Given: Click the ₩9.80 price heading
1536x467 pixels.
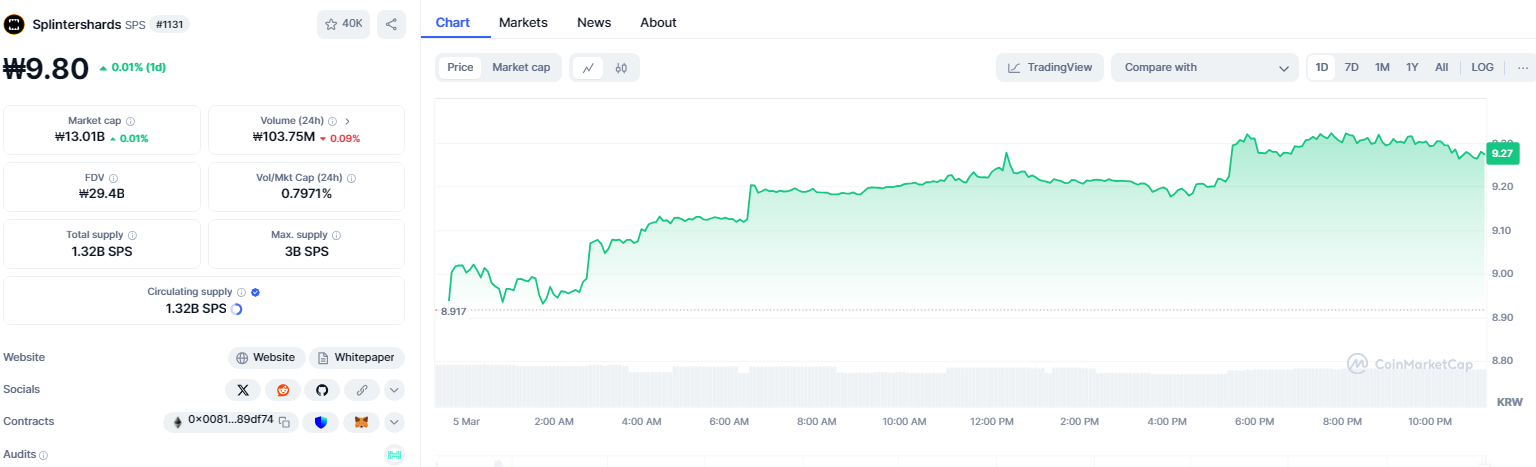Looking at the screenshot, I should (46, 68).
